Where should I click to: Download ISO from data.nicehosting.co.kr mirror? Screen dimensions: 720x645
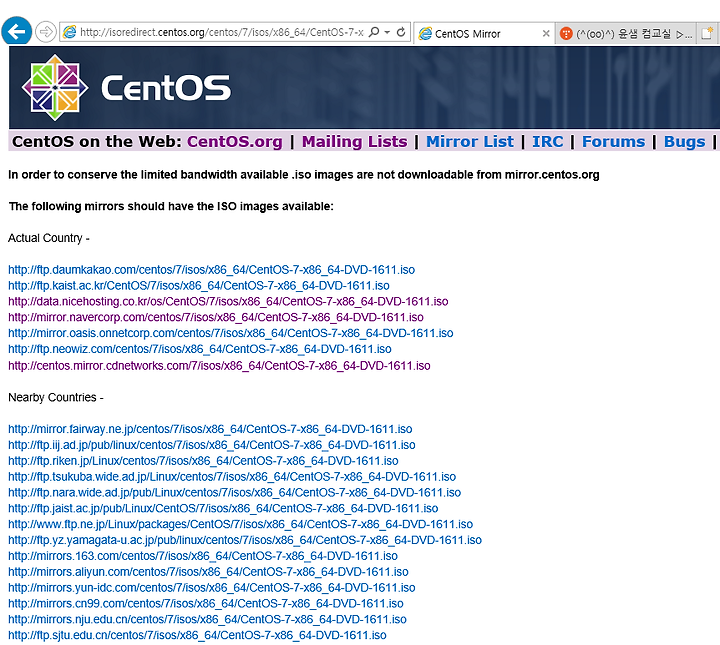228,301
